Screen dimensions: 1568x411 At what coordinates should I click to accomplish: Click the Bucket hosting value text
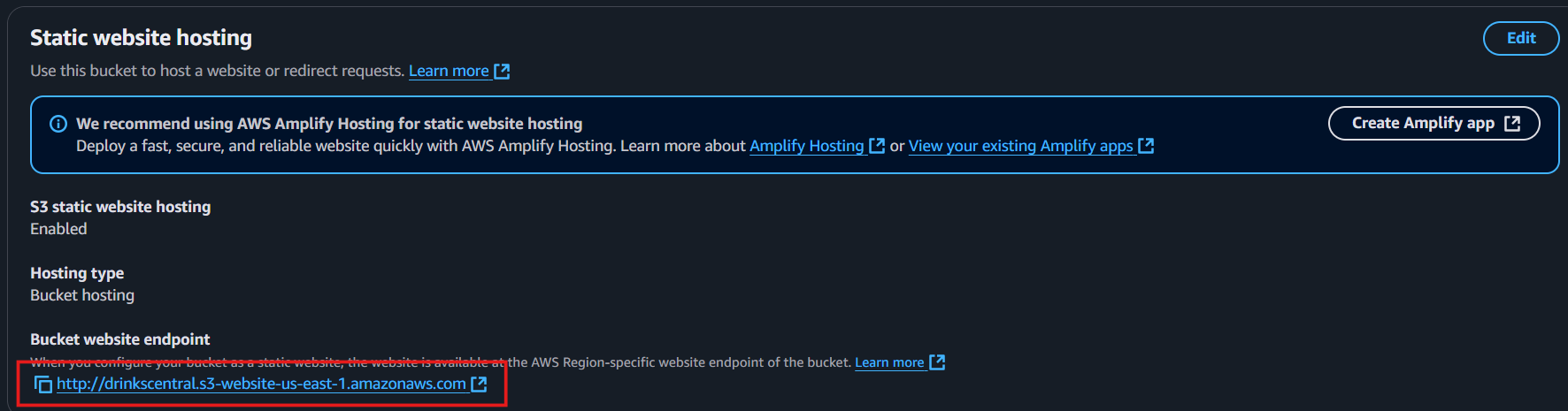82,295
